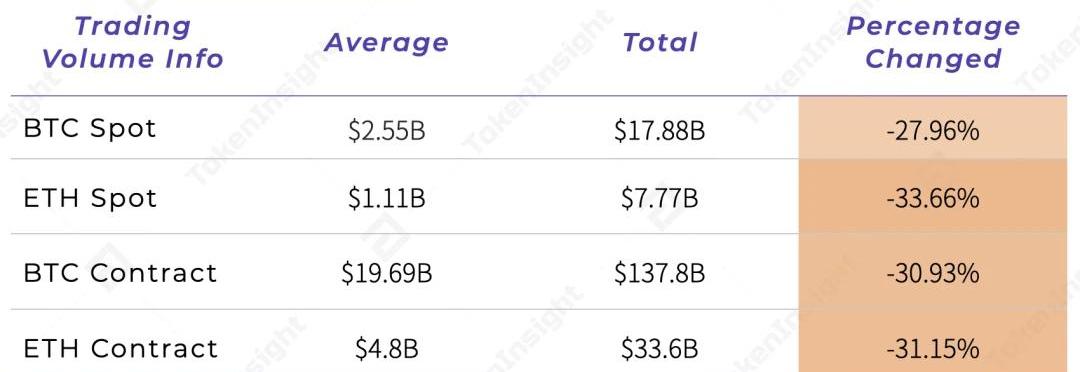Select the ETH Spot row label
The image size is (1080, 372).
pyautogui.click(x=90, y=199)
